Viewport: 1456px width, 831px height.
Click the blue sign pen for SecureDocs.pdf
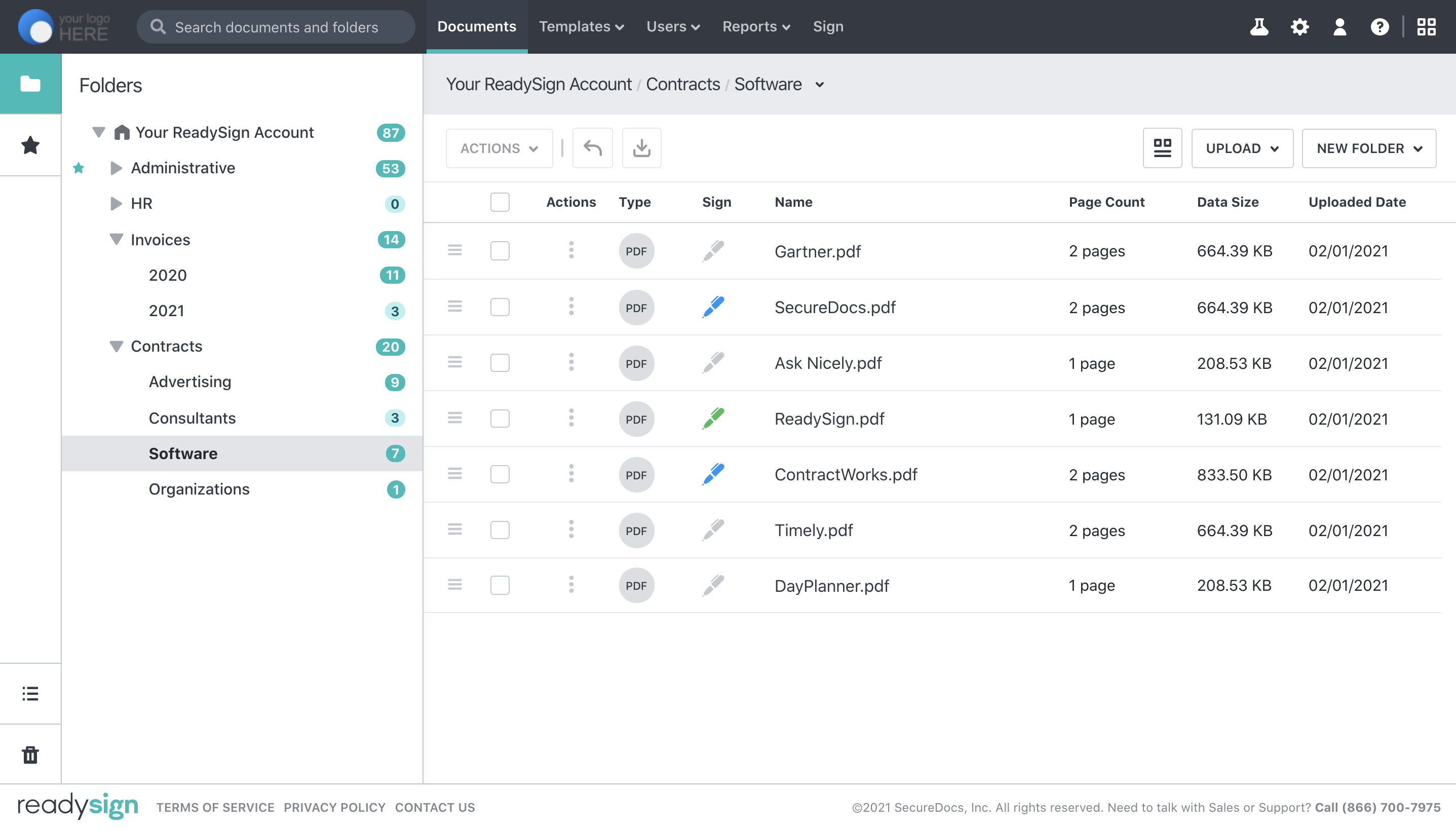coord(713,307)
